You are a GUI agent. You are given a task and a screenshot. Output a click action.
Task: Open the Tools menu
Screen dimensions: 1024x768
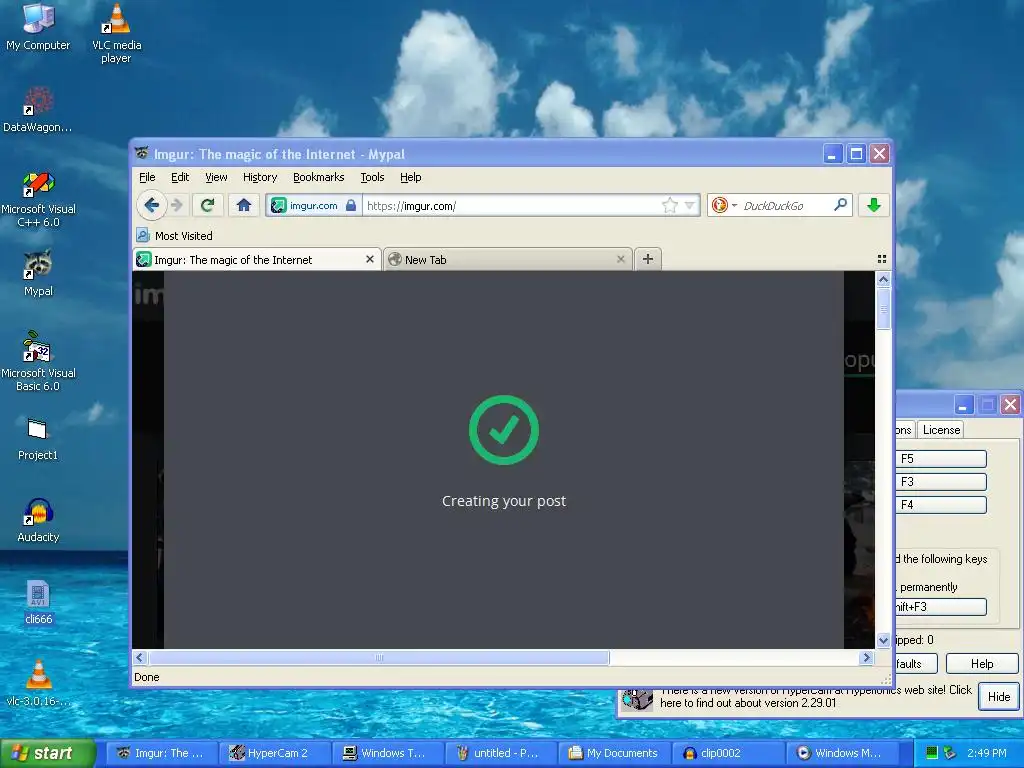(372, 177)
